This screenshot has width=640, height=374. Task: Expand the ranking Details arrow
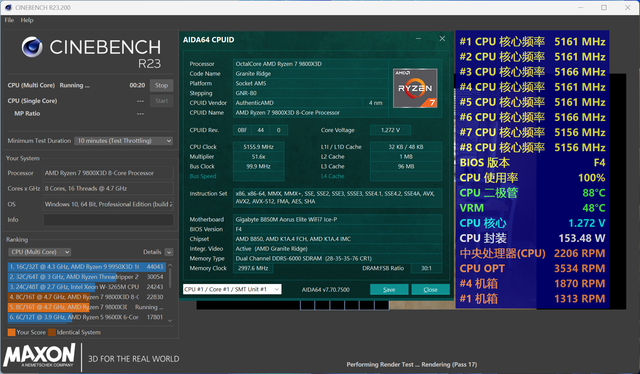pyautogui.click(x=169, y=252)
